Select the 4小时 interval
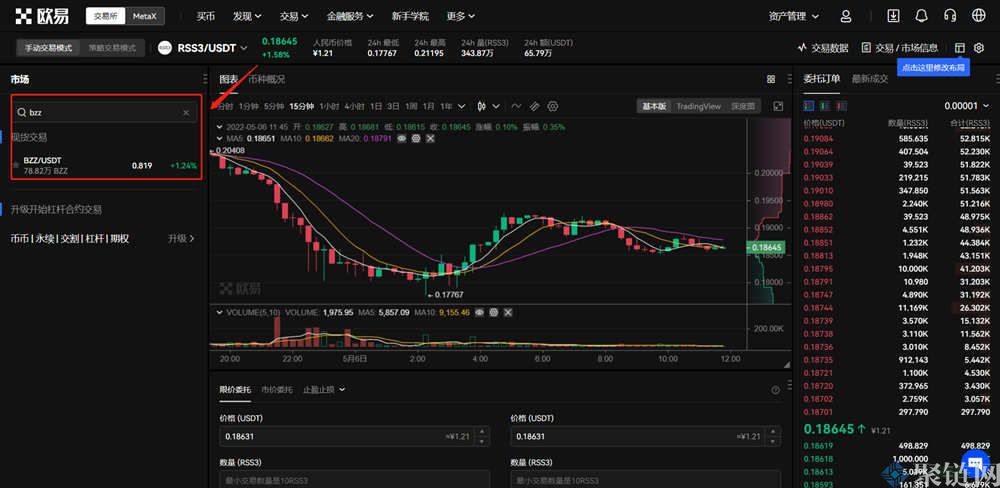The width and height of the screenshot is (1000, 488). tap(354, 106)
